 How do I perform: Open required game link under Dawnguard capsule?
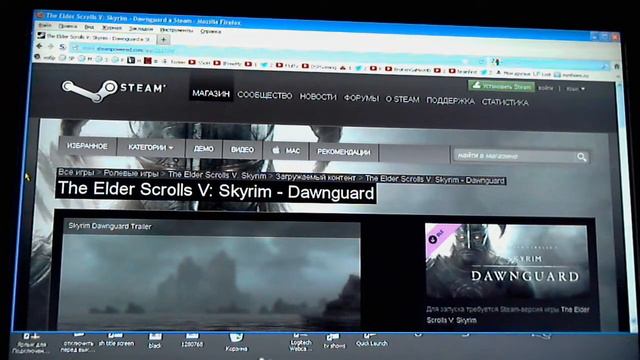[508, 315]
